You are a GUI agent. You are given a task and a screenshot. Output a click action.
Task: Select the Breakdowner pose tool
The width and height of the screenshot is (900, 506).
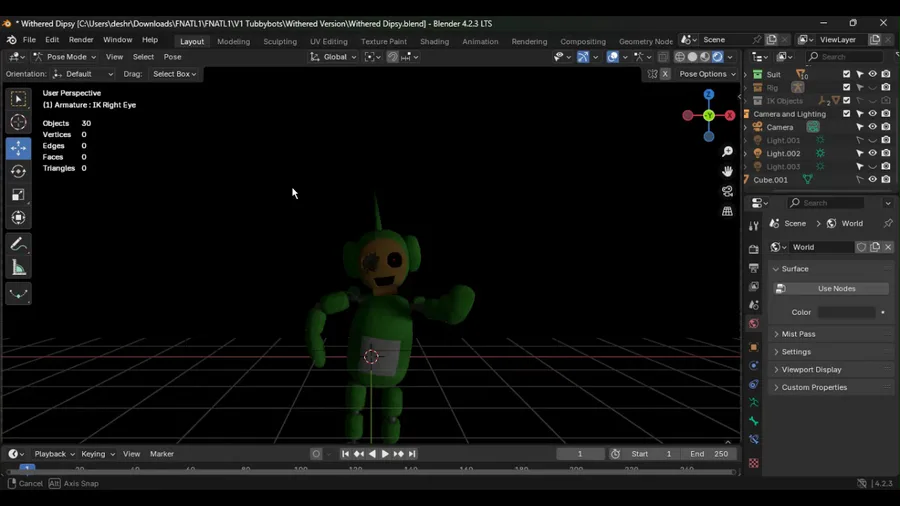click(18, 294)
